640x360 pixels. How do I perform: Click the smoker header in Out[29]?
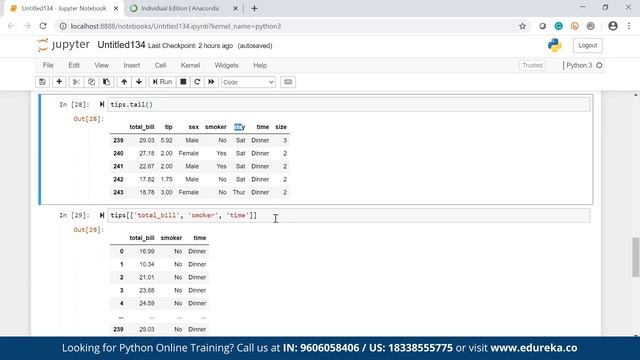[171, 238]
